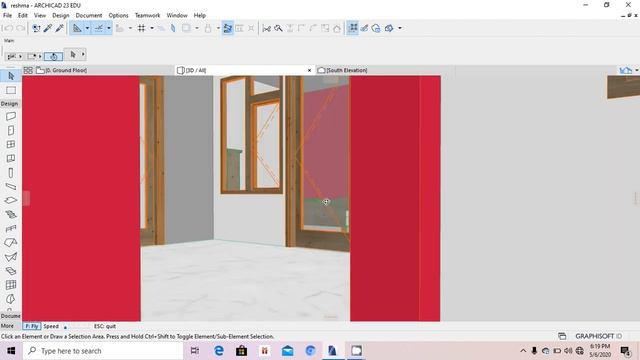Select the Pick Up Parameters eyedropper
This screenshot has height=360, width=640.
pyautogui.click(x=48, y=28)
